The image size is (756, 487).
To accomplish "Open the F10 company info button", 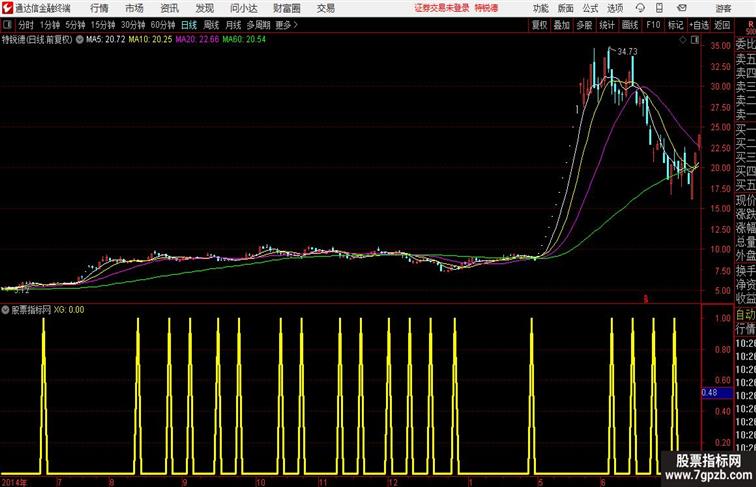I will click(x=653, y=25).
